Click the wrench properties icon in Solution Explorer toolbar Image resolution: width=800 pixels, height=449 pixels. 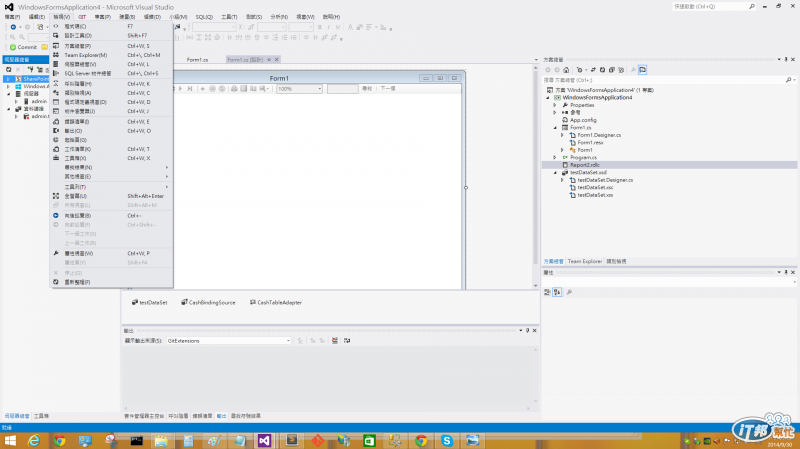(633, 70)
